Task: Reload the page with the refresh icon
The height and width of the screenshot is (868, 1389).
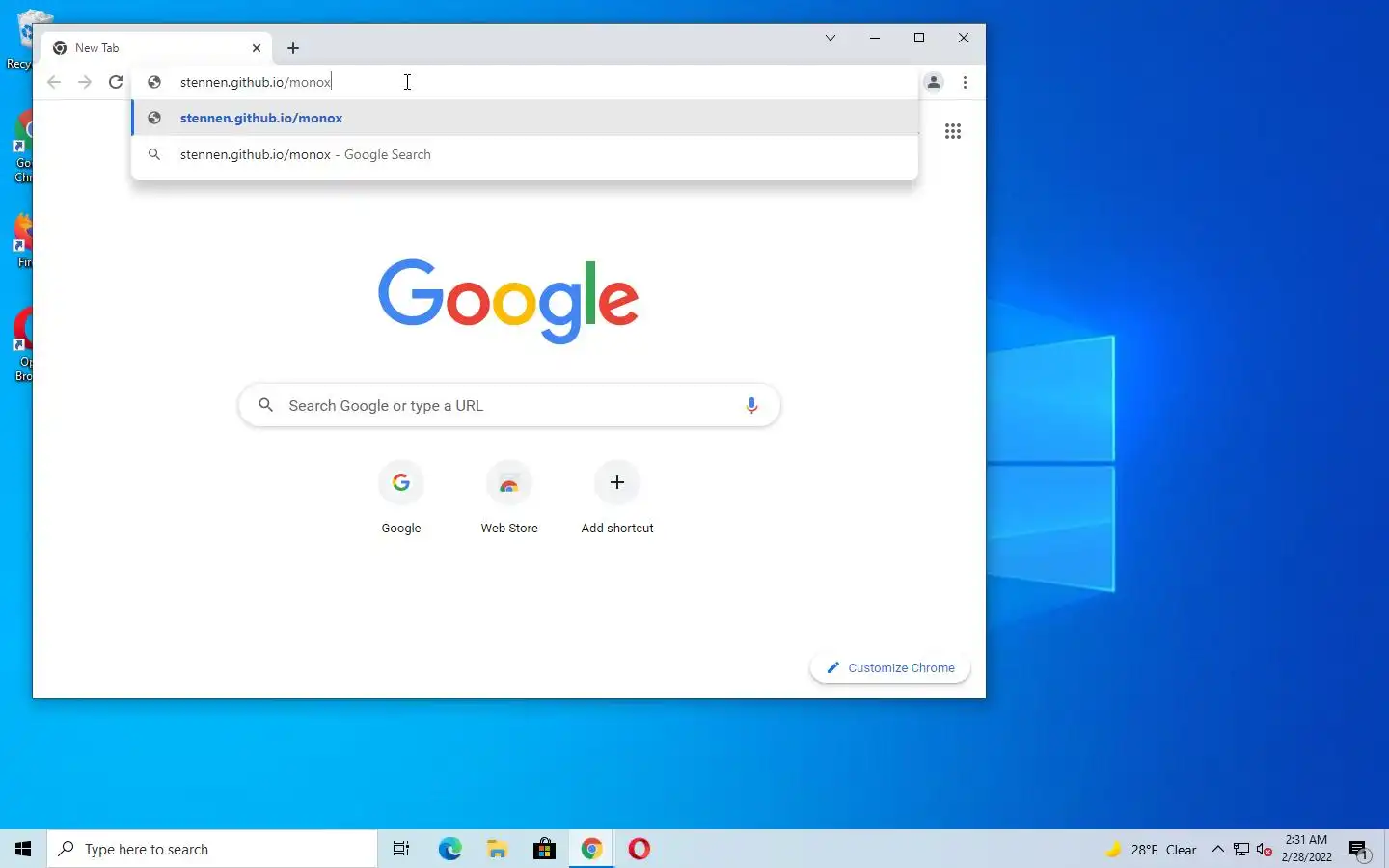Action: pyautogui.click(x=116, y=82)
